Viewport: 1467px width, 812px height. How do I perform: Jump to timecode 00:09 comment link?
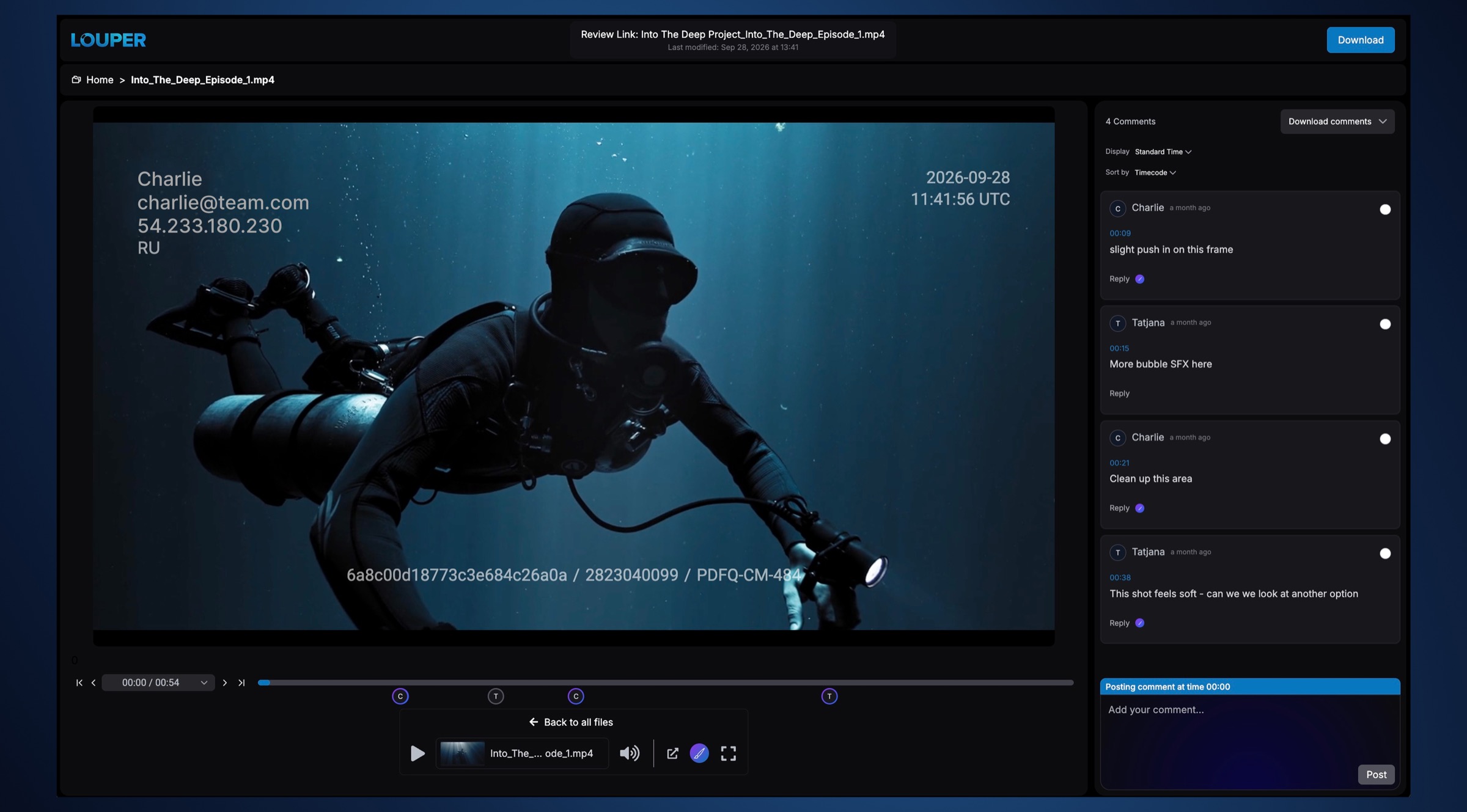pos(1120,233)
